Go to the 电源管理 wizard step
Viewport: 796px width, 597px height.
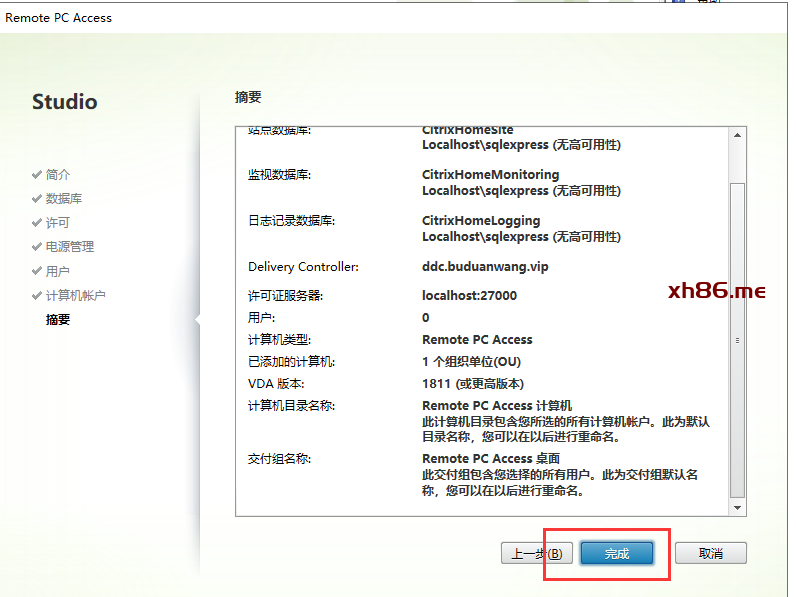point(70,247)
